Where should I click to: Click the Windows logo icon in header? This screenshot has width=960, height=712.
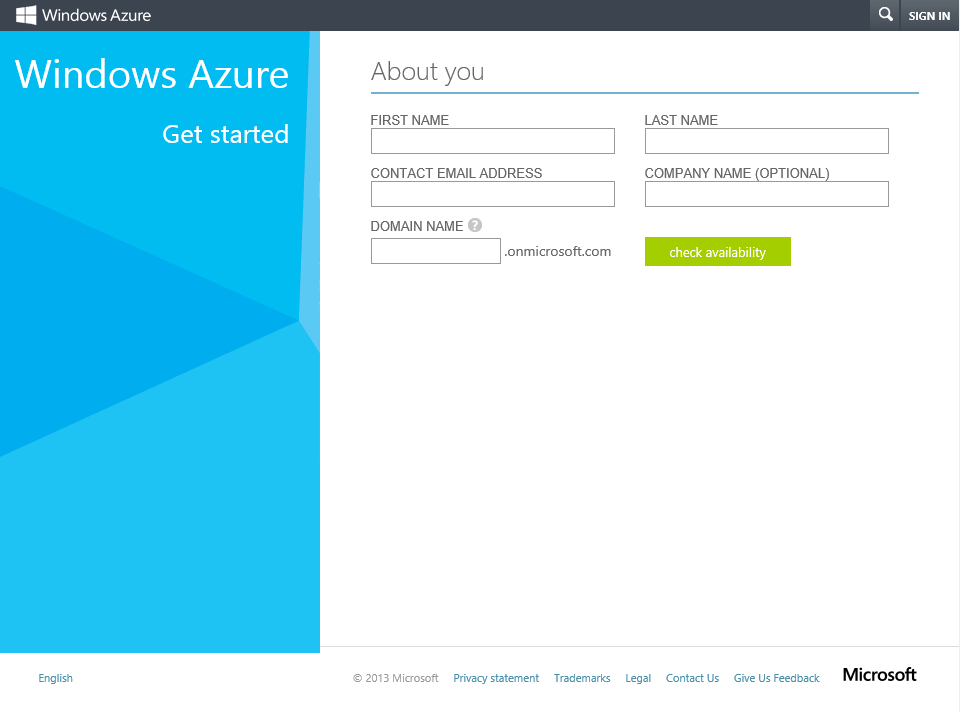click(26, 15)
